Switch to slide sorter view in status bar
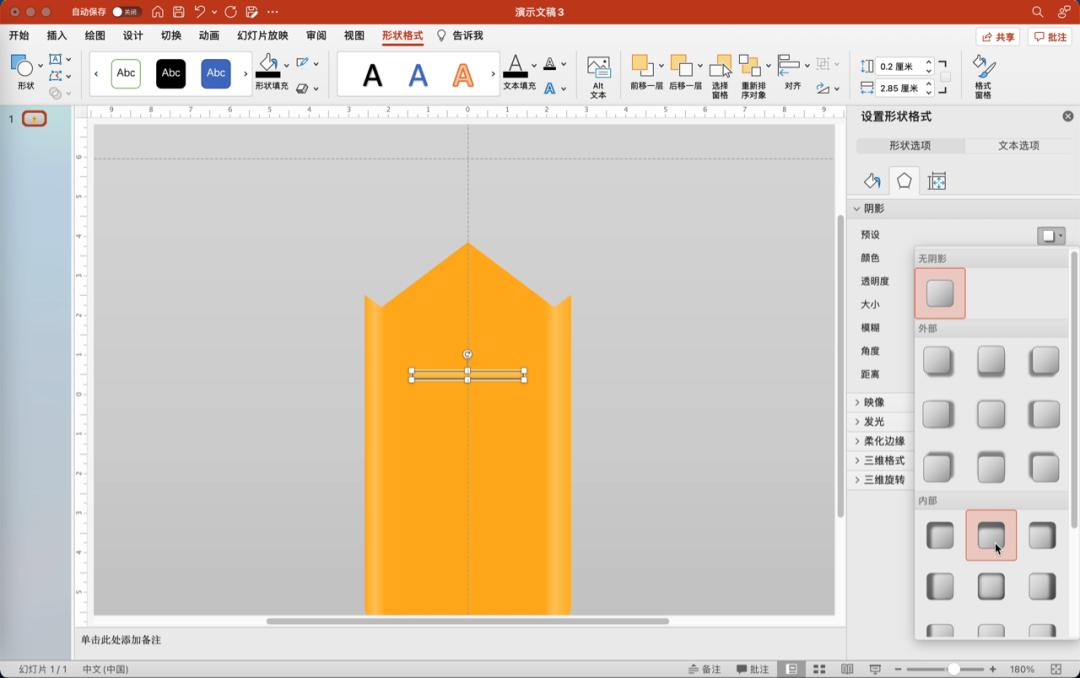Image resolution: width=1080 pixels, height=678 pixels. click(x=819, y=669)
